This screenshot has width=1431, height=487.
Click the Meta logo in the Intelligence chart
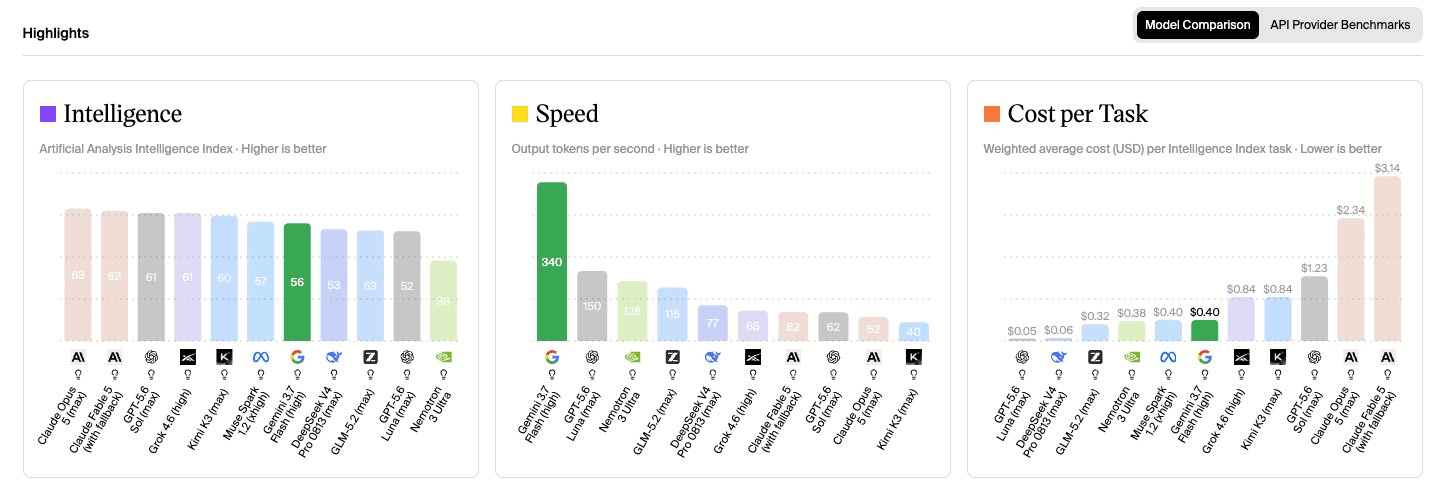click(x=261, y=356)
